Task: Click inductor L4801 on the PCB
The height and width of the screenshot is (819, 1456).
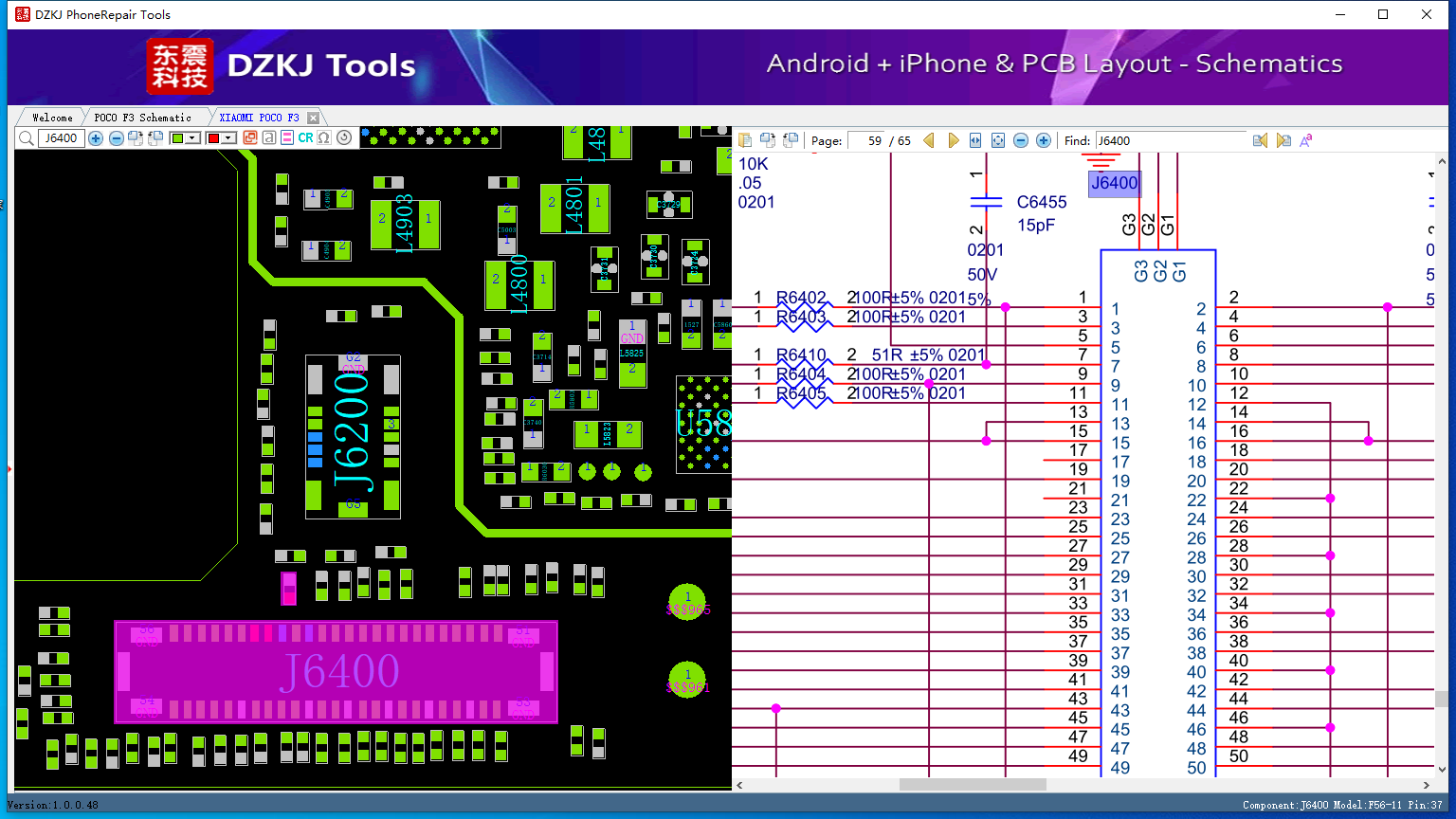Action: 574,209
